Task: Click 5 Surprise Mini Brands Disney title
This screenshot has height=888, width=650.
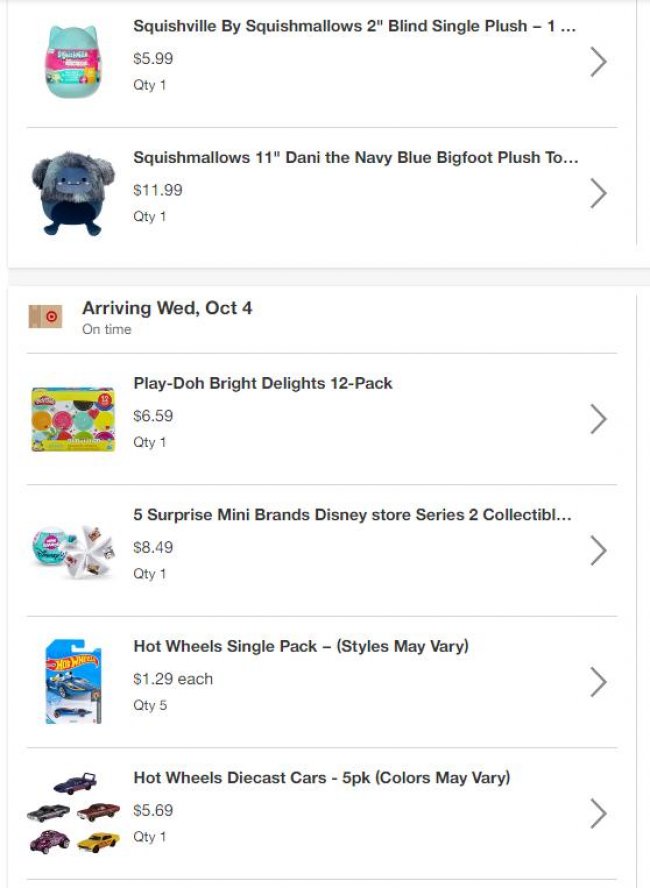Action: pos(353,515)
